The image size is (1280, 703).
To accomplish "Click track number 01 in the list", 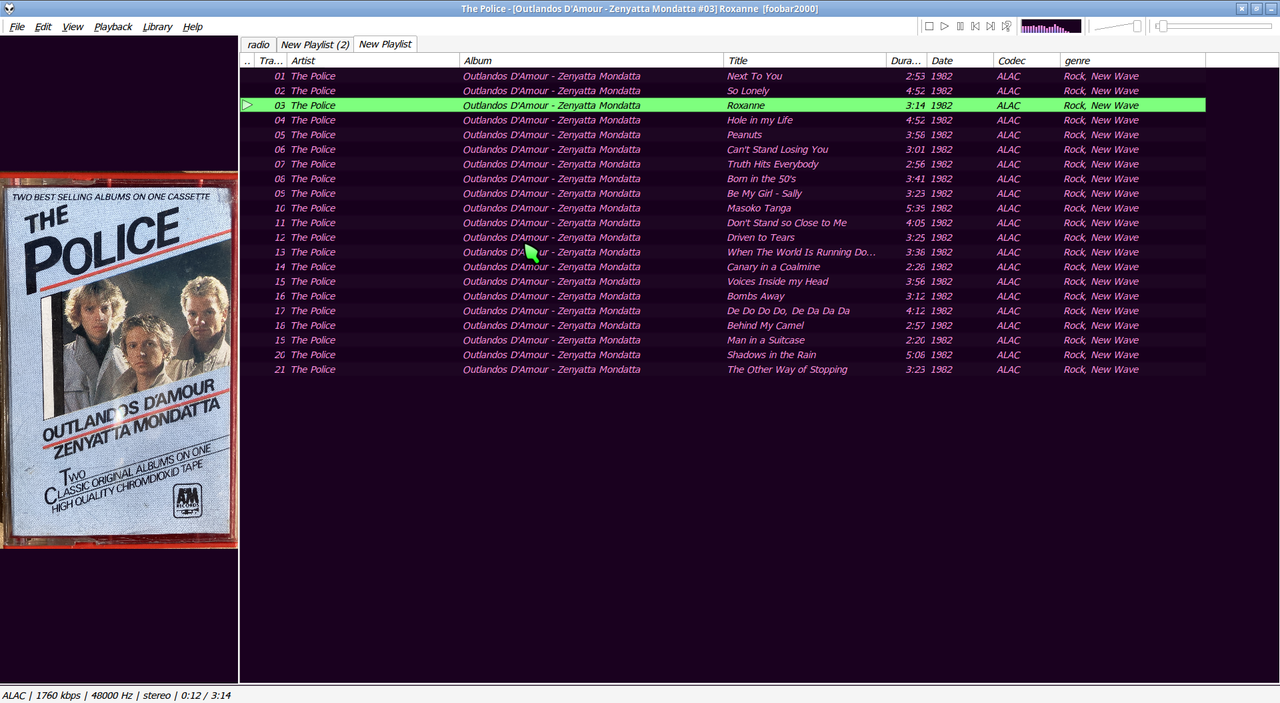I will 280,76.
